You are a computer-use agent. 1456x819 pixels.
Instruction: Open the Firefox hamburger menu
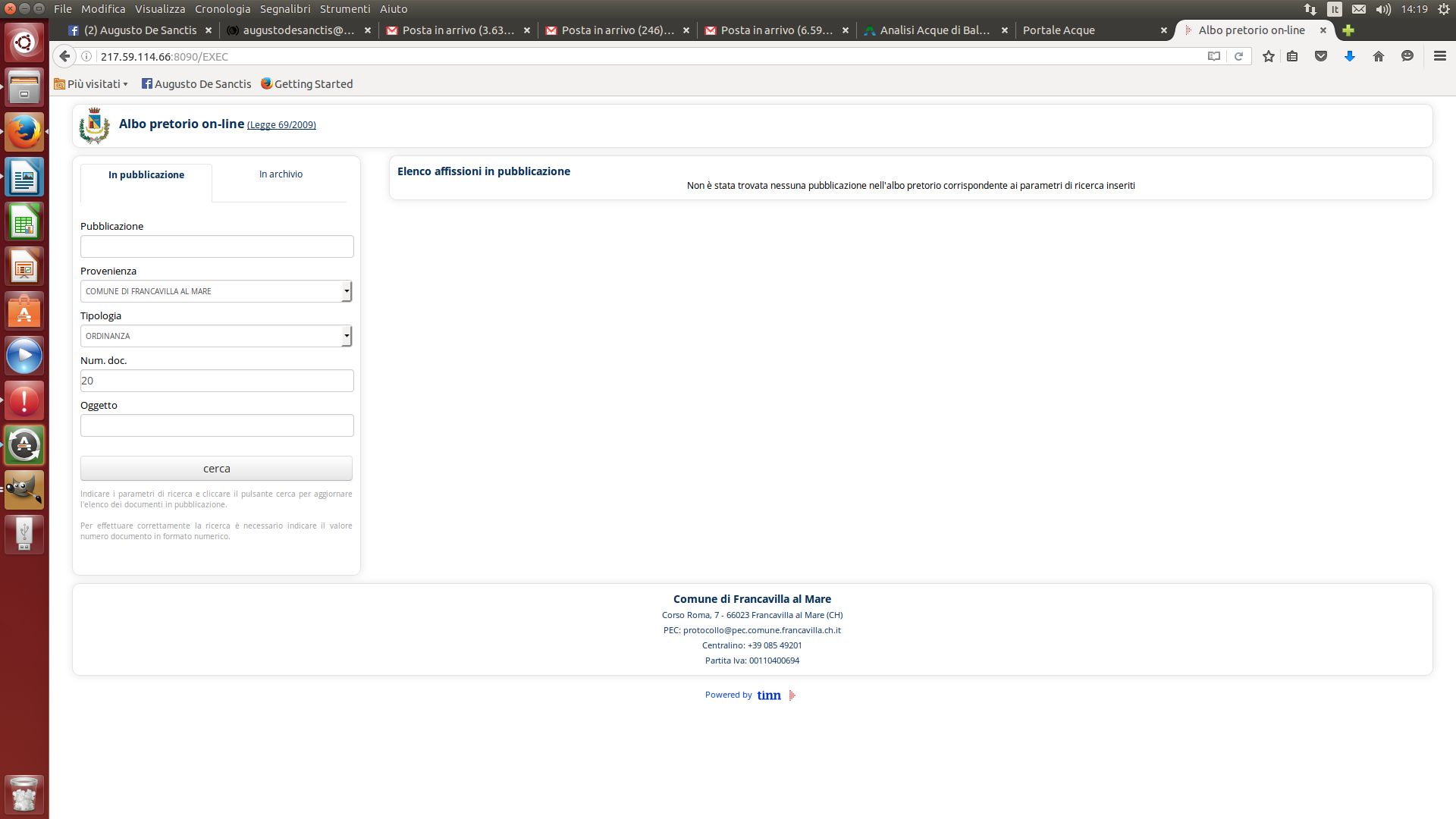point(1439,56)
